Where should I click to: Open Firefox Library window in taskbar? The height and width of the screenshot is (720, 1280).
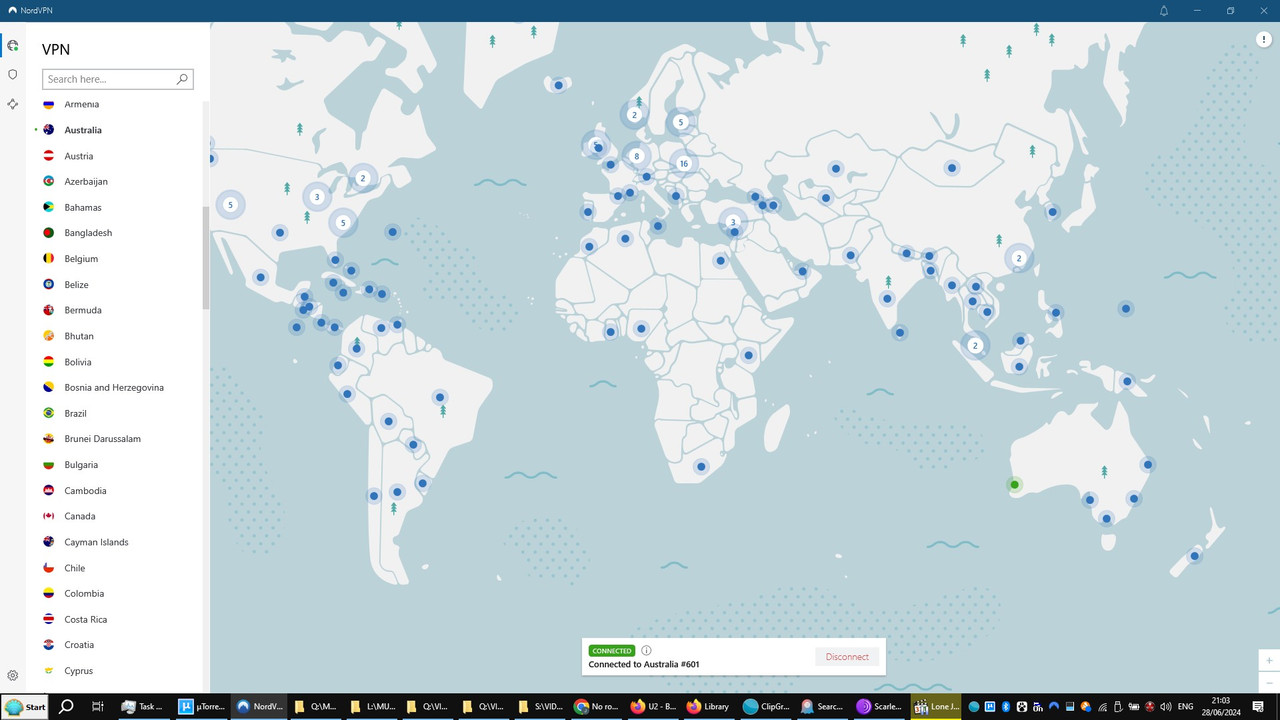tap(708, 706)
